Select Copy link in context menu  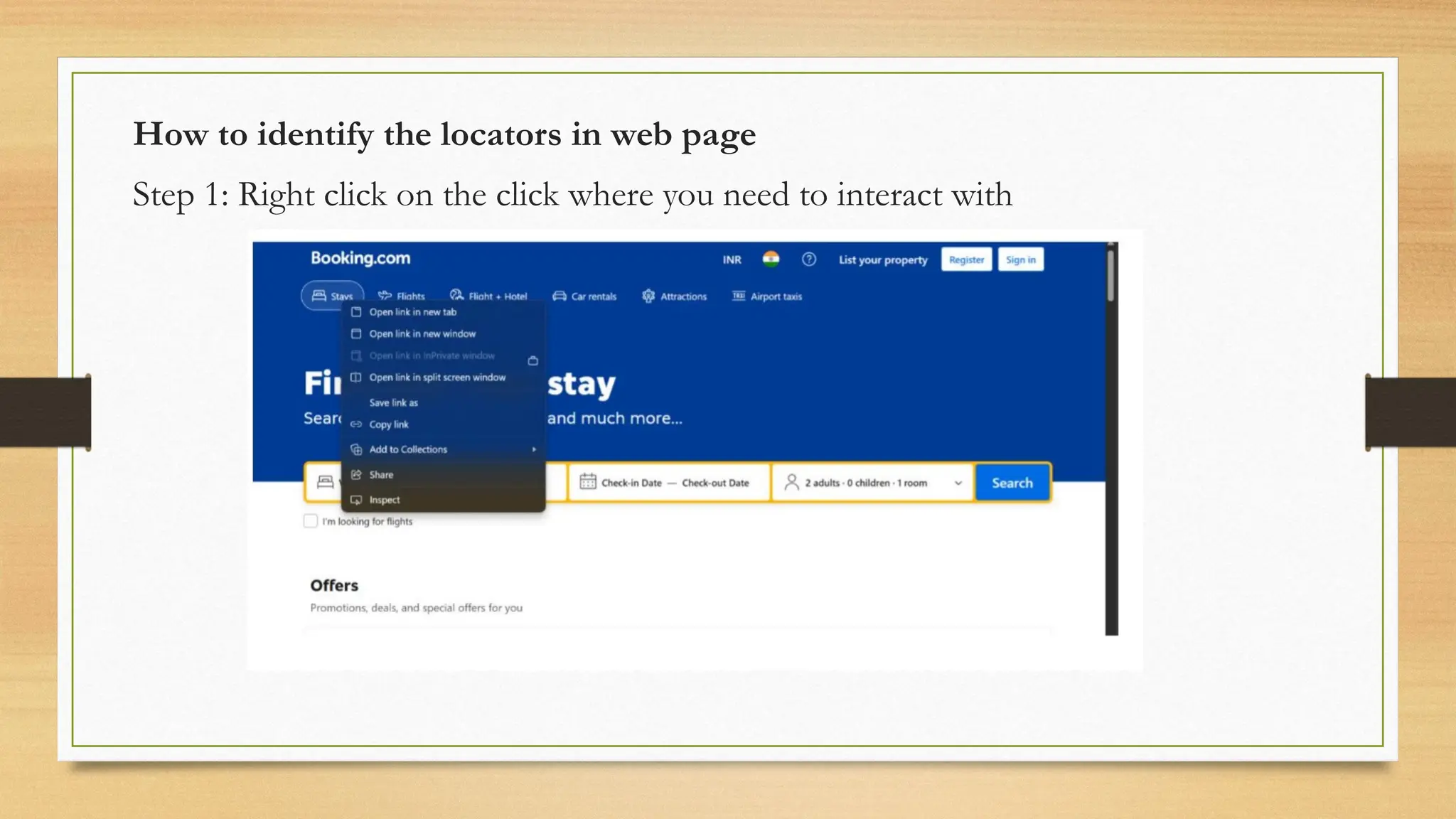(x=389, y=424)
